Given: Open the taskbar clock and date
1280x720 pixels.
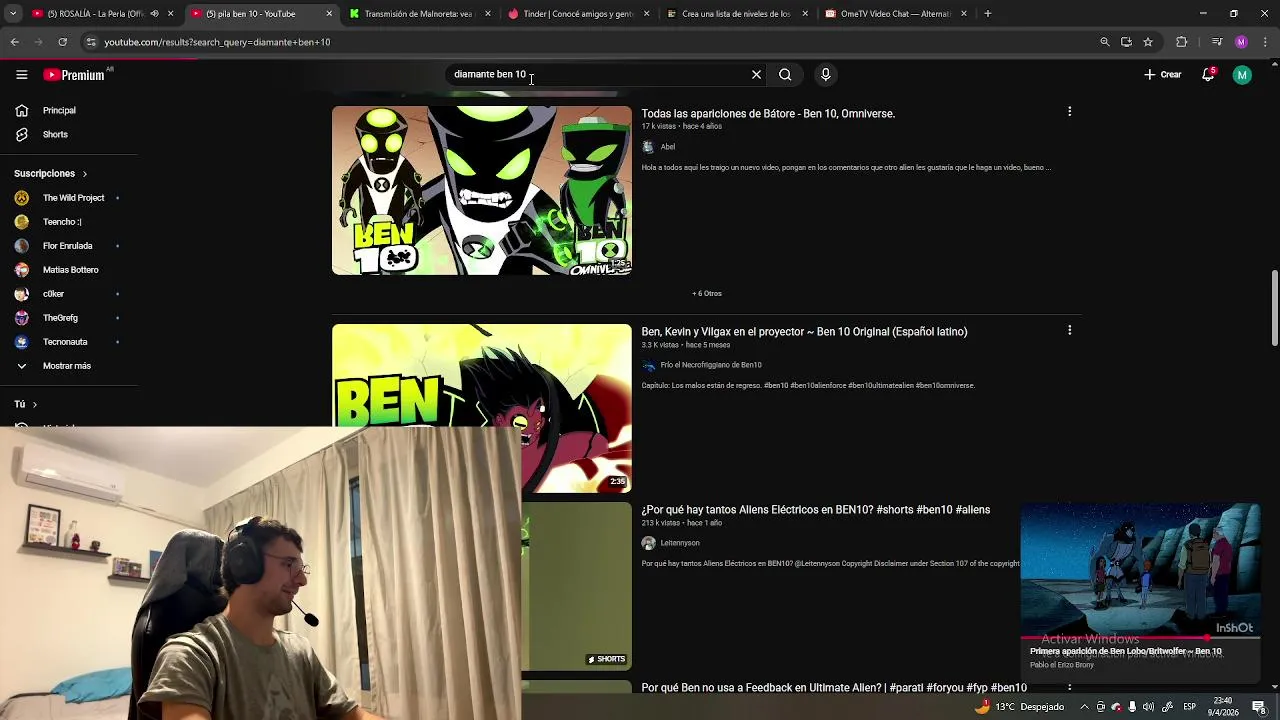Looking at the screenshot, I should coord(1222,706).
